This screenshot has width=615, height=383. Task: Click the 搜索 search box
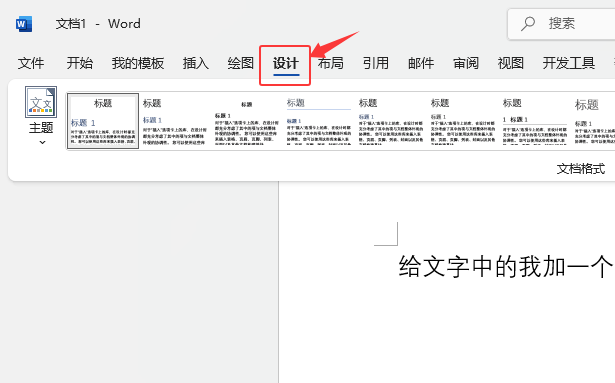tap(562, 24)
